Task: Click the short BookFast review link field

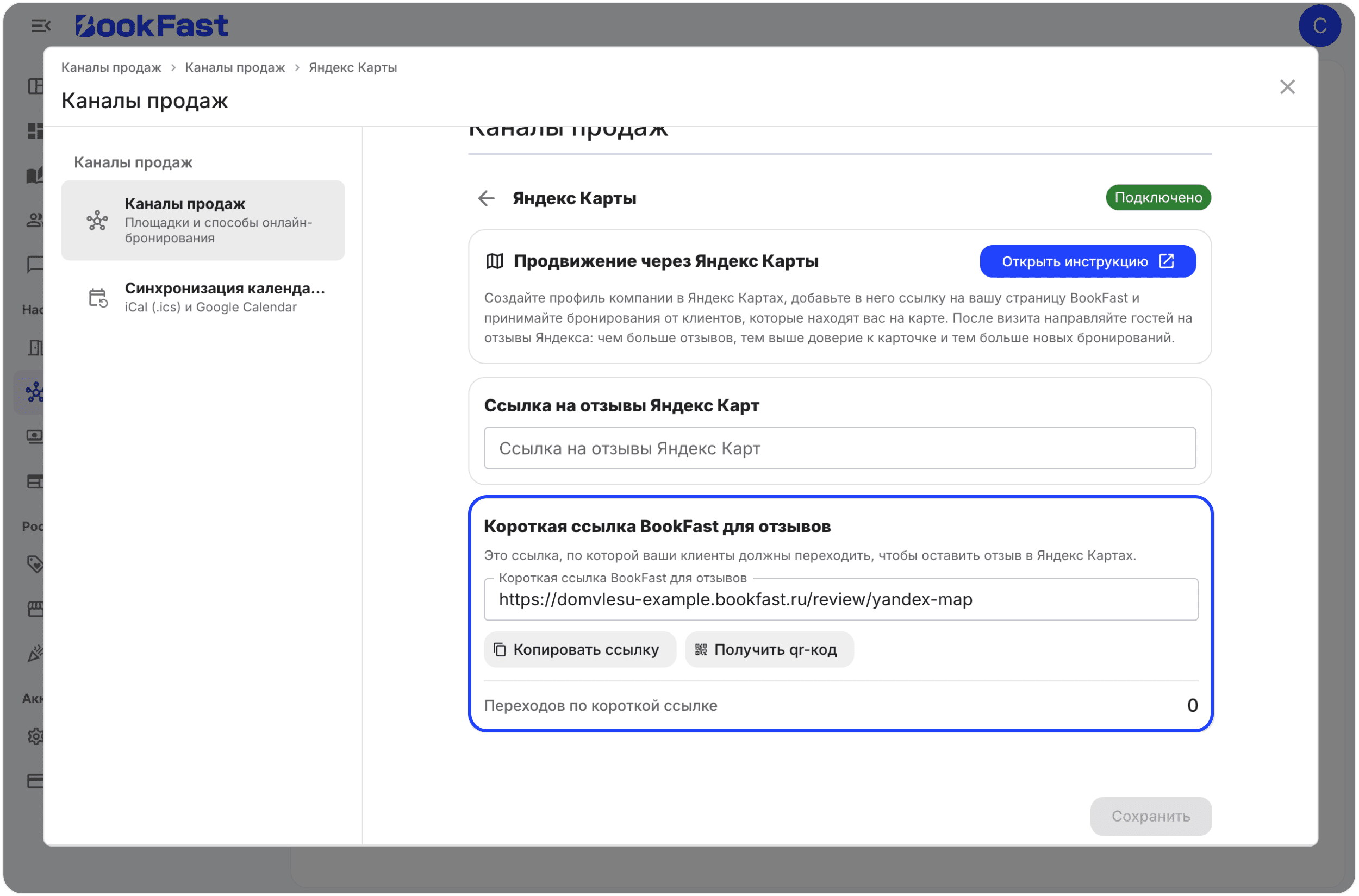Action: [x=840, y=599]
